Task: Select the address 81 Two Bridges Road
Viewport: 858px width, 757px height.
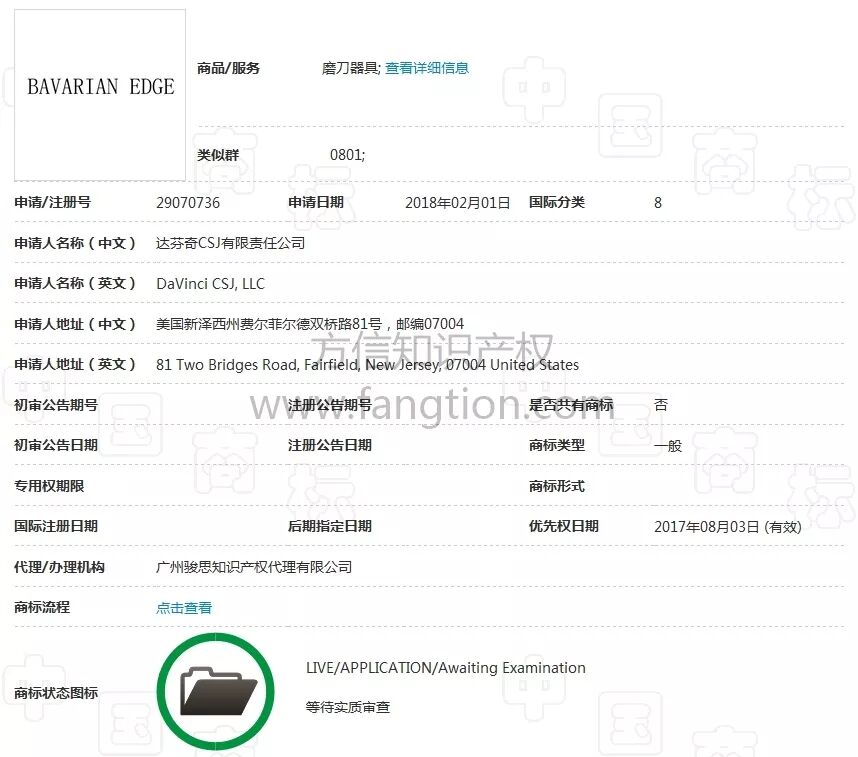Action: click(x=227, y=365)
